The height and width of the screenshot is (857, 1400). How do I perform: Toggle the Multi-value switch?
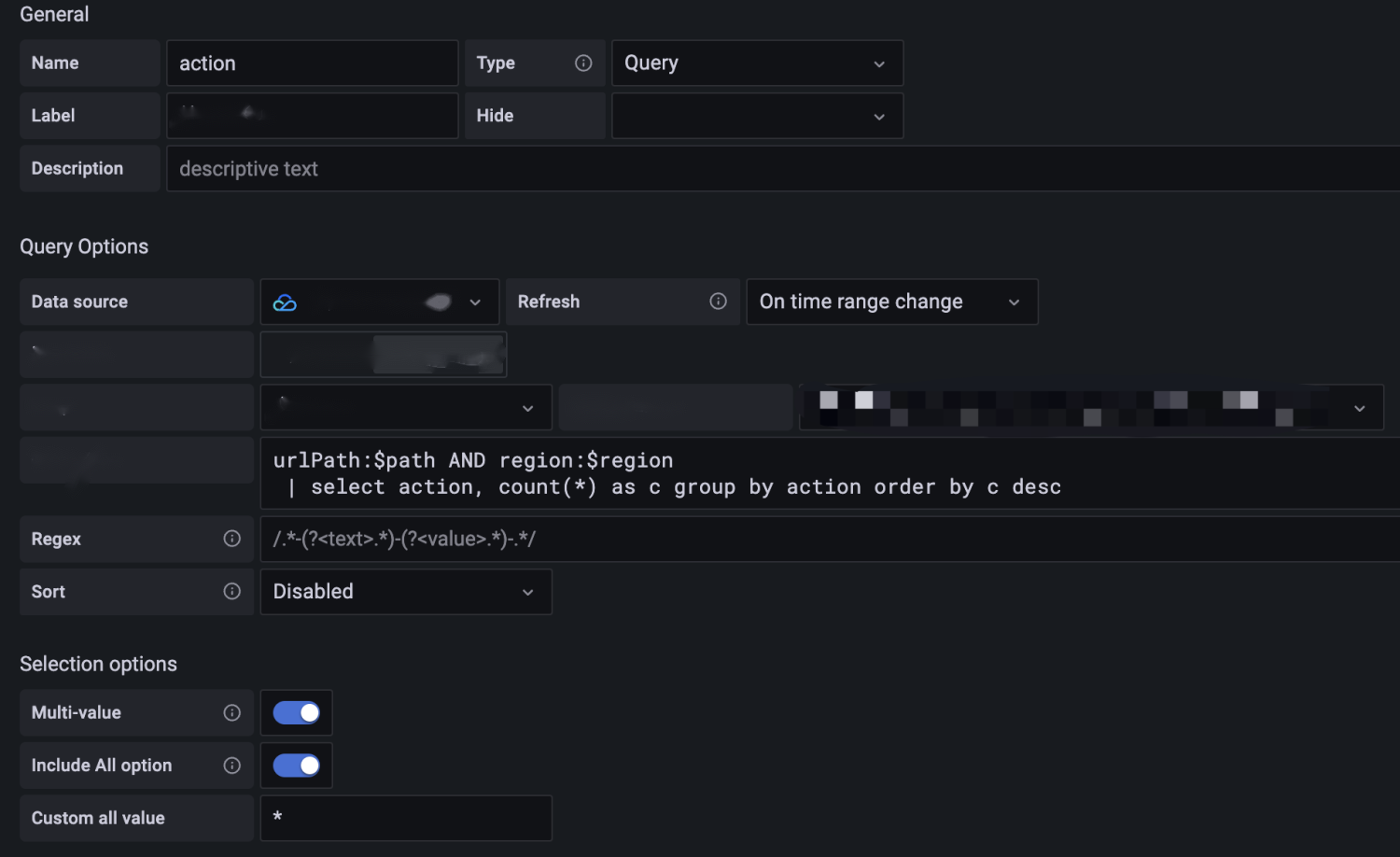pos(296,713)
